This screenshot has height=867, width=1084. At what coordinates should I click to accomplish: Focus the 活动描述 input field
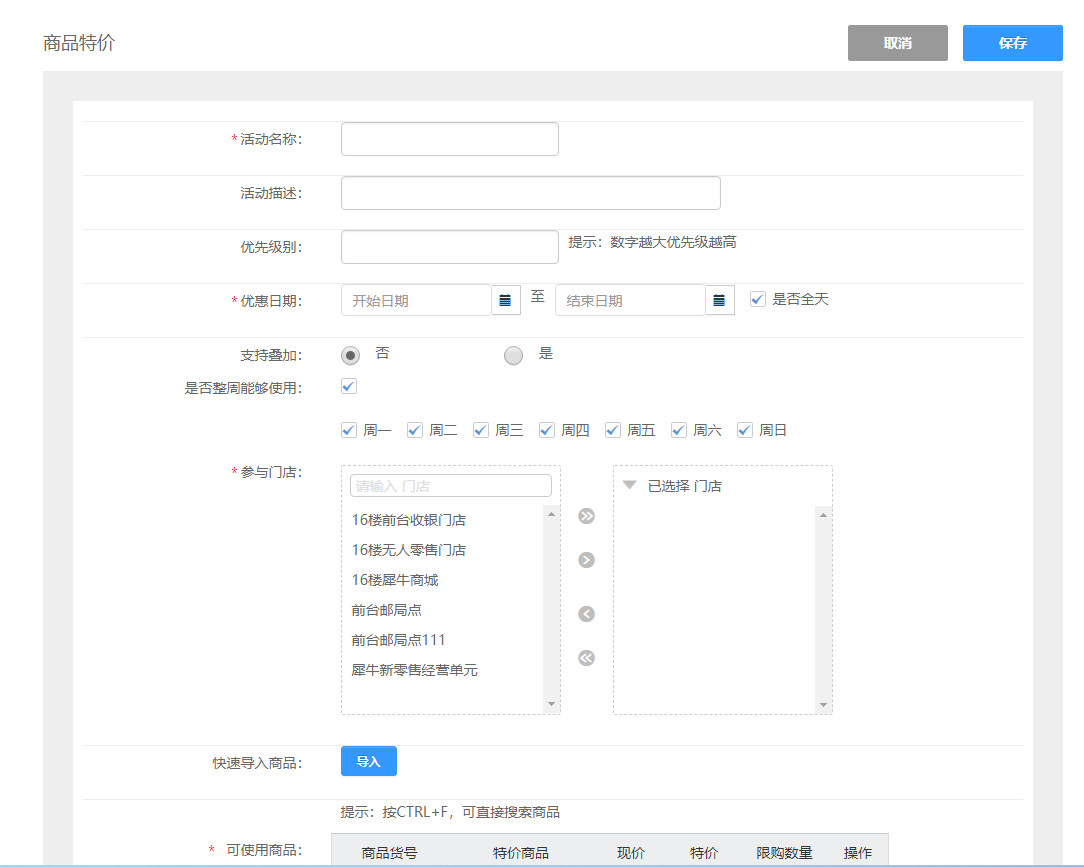[530, 193]
